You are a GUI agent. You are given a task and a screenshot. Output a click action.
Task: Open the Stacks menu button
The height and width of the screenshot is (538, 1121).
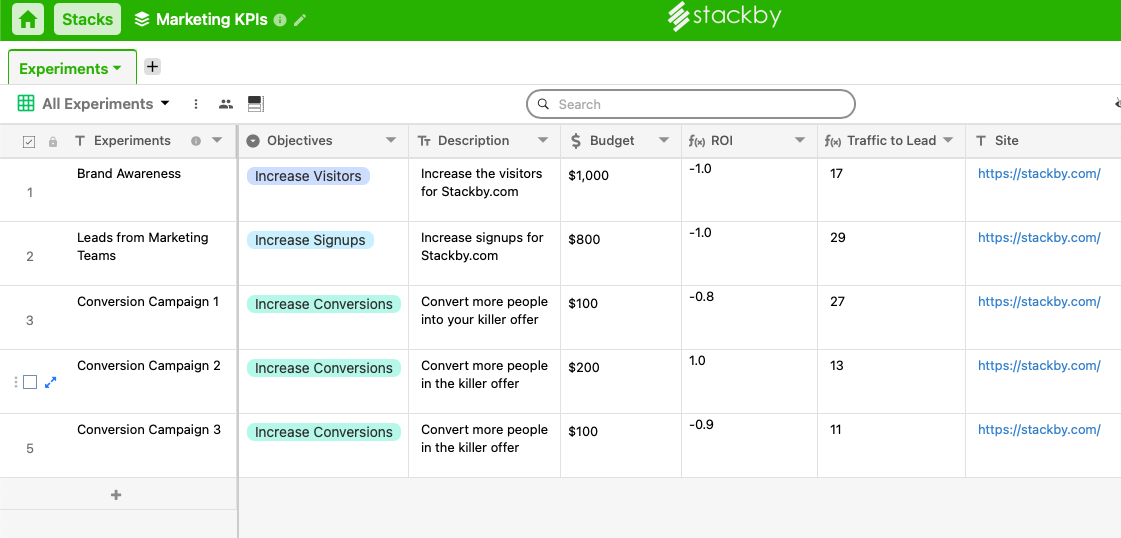pos(88,19)
